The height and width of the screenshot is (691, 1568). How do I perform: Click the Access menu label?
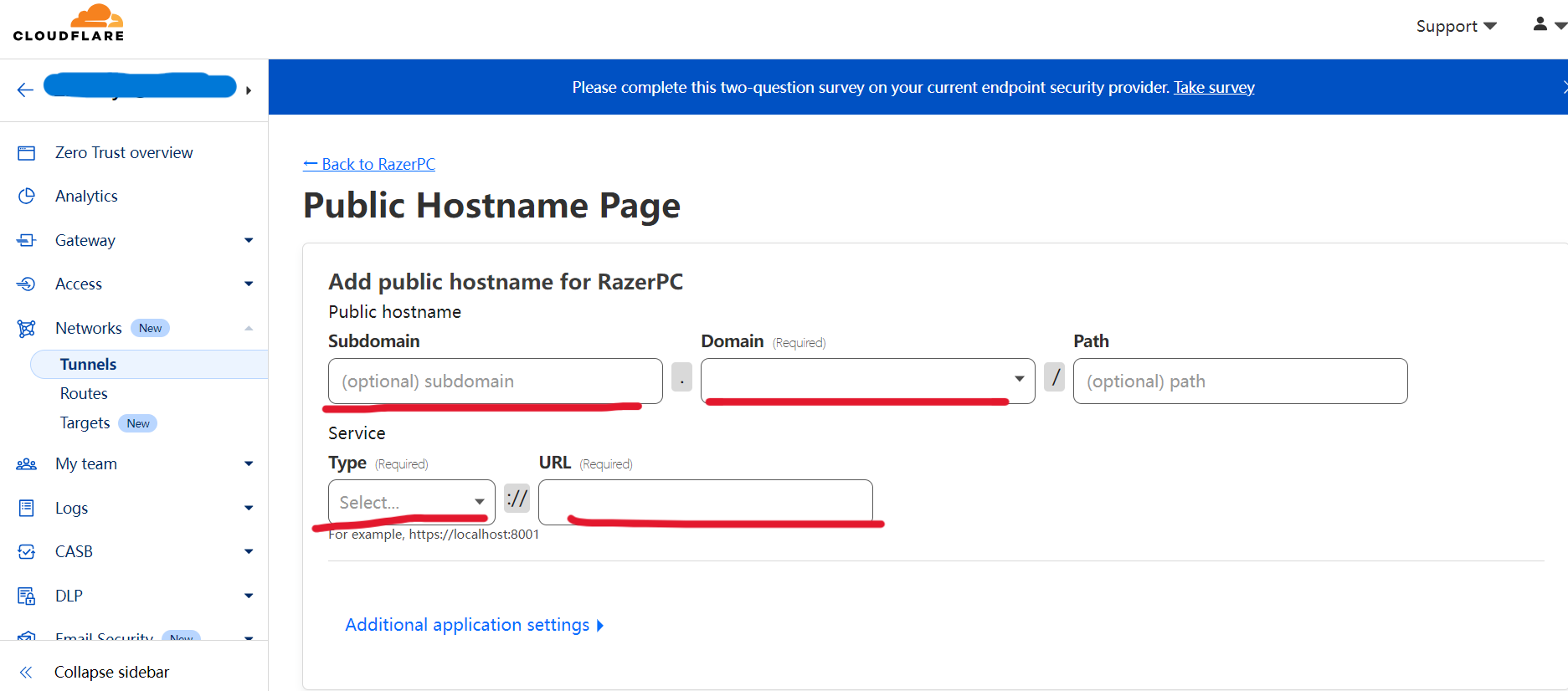pos(79,284)
